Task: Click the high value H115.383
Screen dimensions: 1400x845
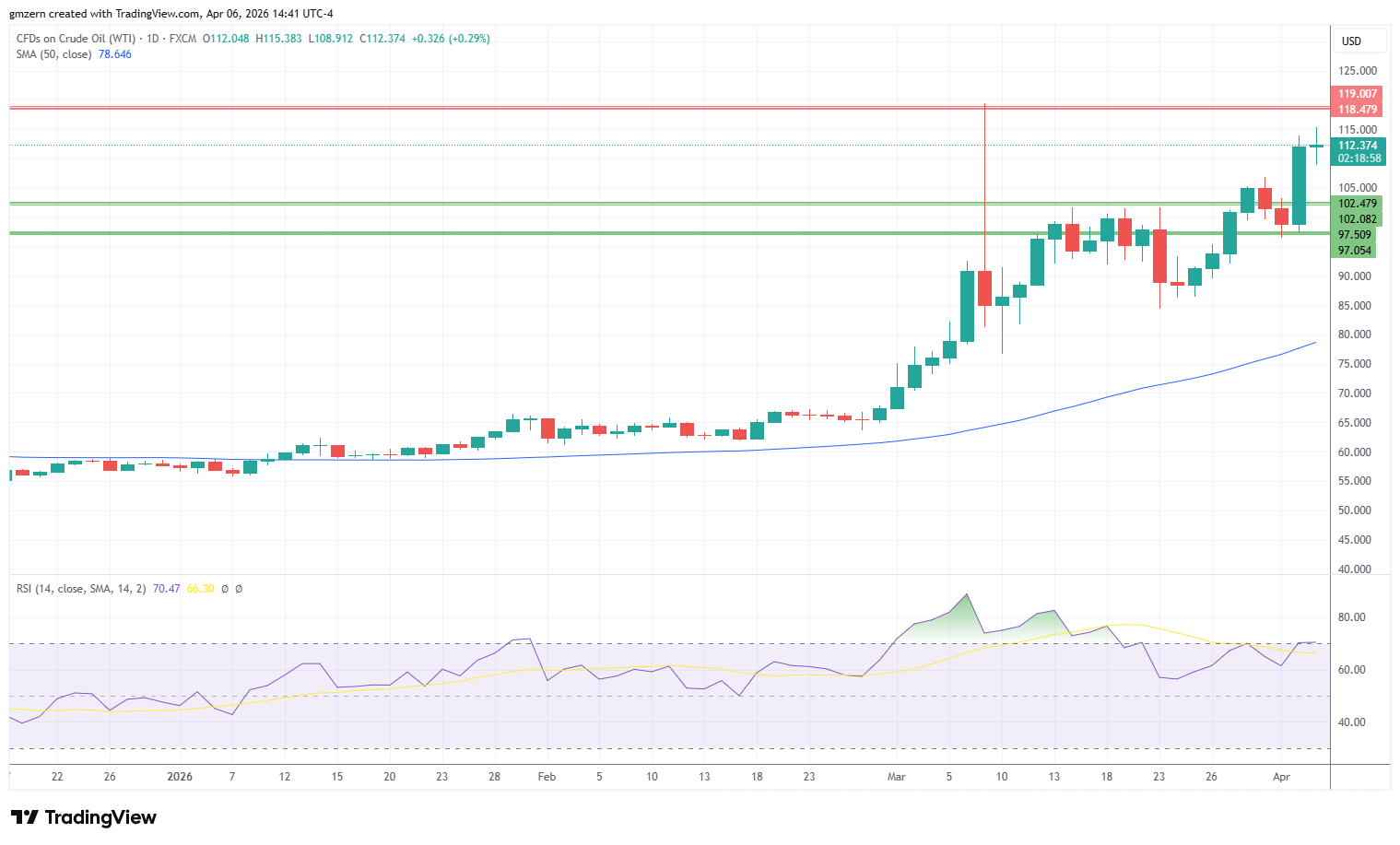Action: click(x=278, y=39)
